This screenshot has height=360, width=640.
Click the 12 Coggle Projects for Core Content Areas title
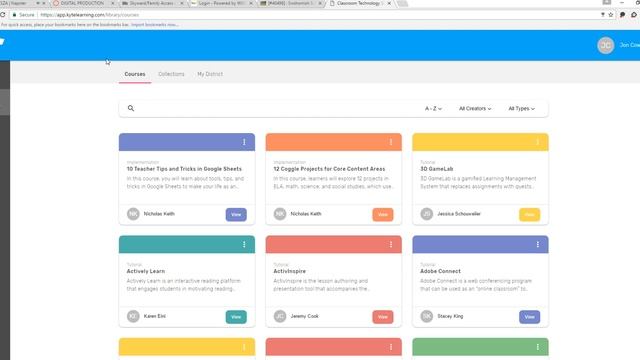coord(329,169)
